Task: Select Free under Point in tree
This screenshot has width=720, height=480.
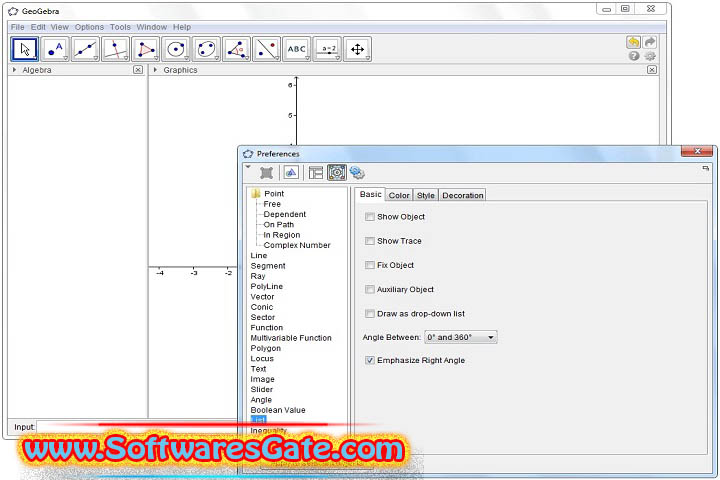Action: click(x=272, y=204)
